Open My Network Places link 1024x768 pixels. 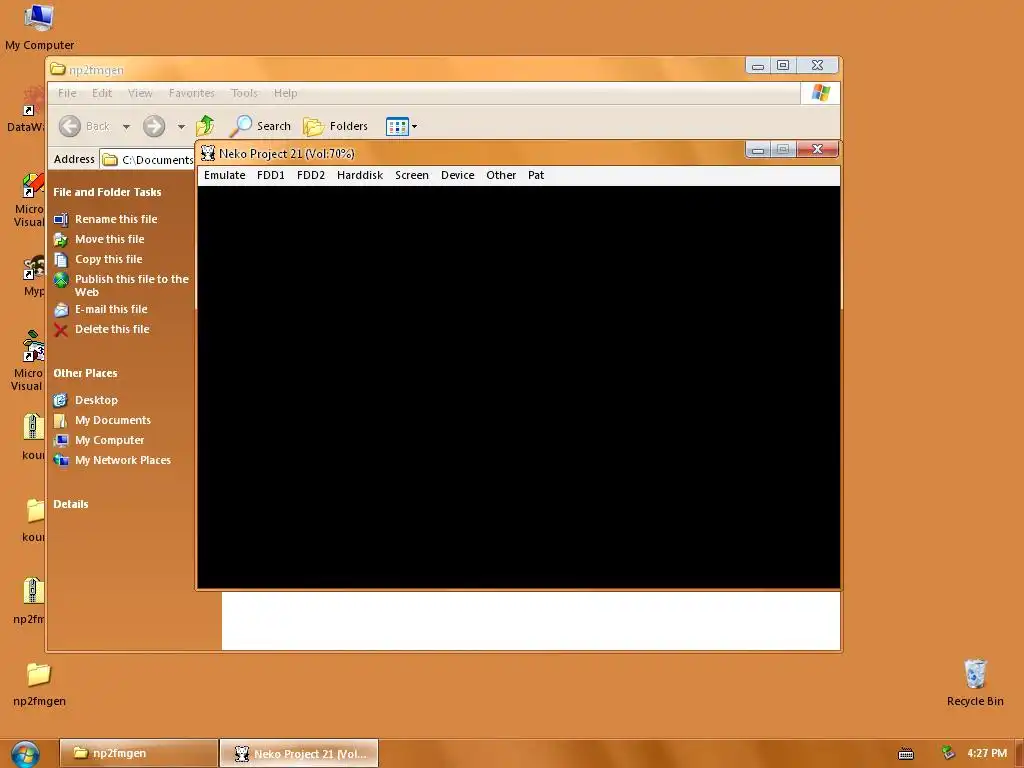coord(123,460)
